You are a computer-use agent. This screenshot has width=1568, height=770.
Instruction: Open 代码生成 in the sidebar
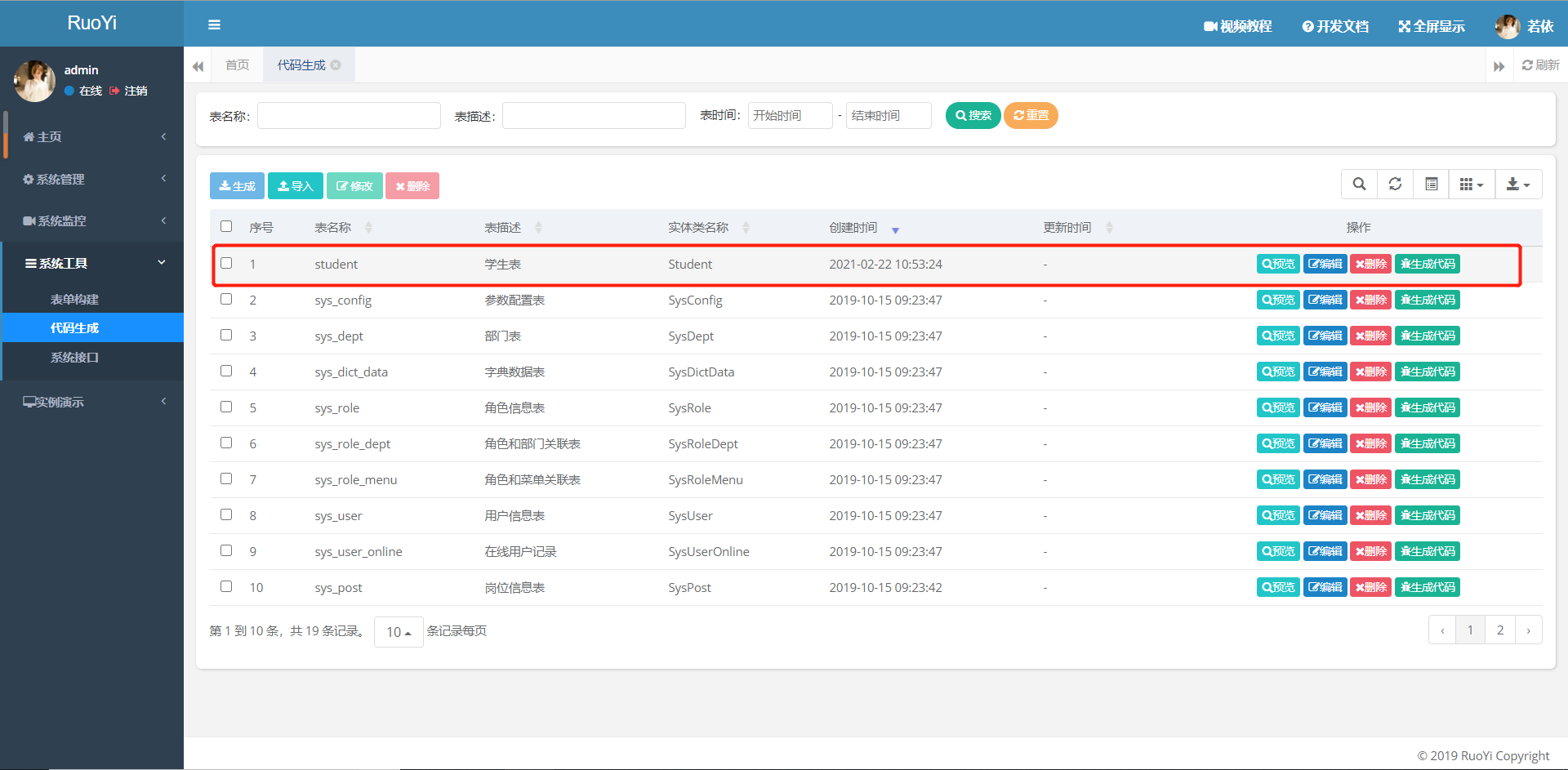tap(93, 327)
